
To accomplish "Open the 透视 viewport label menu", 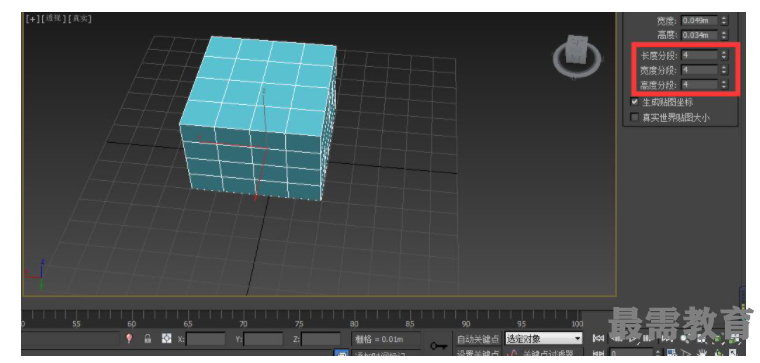I will 53,18.
